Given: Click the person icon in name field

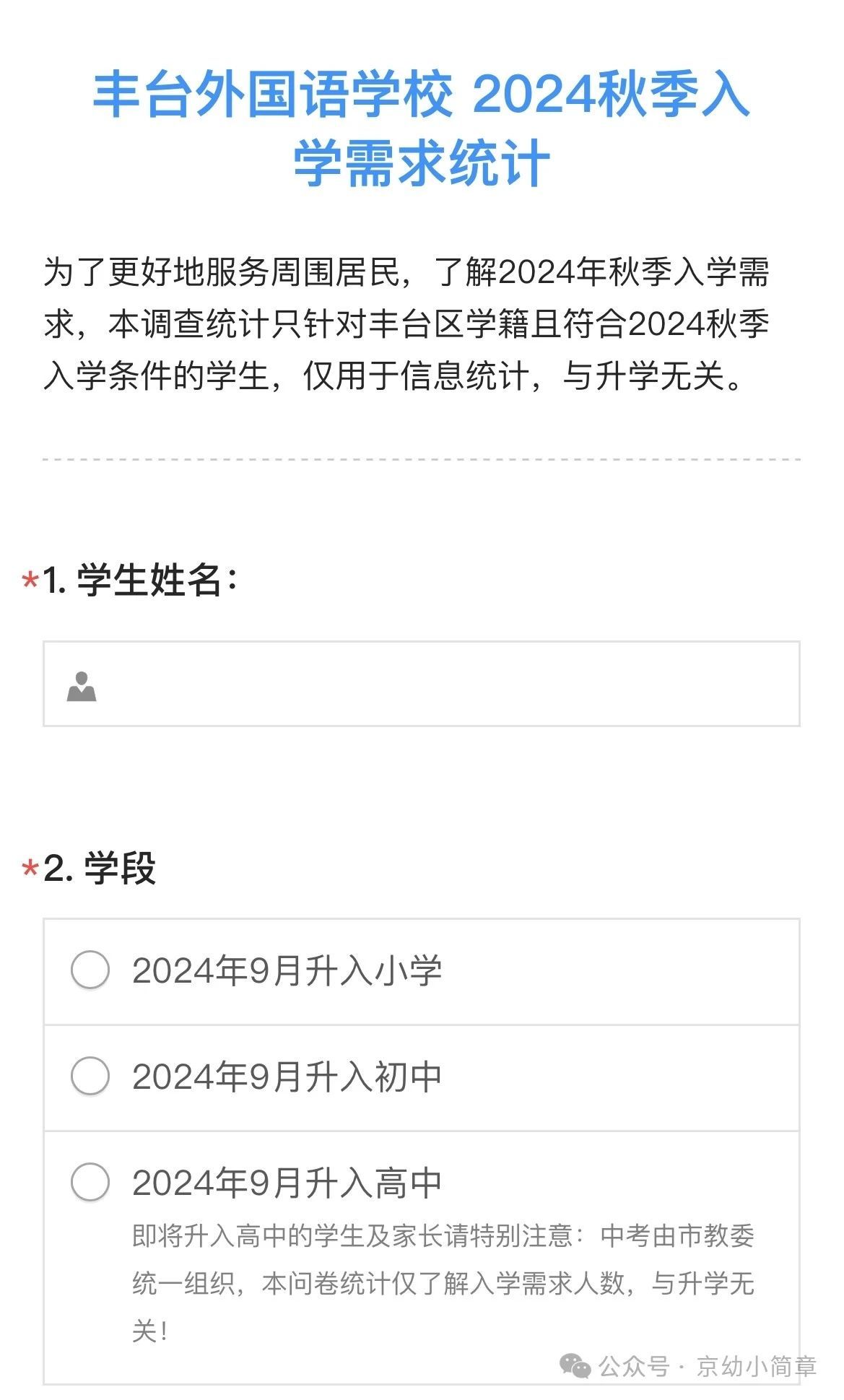Looking at the screenshot, I should point(82,687).
